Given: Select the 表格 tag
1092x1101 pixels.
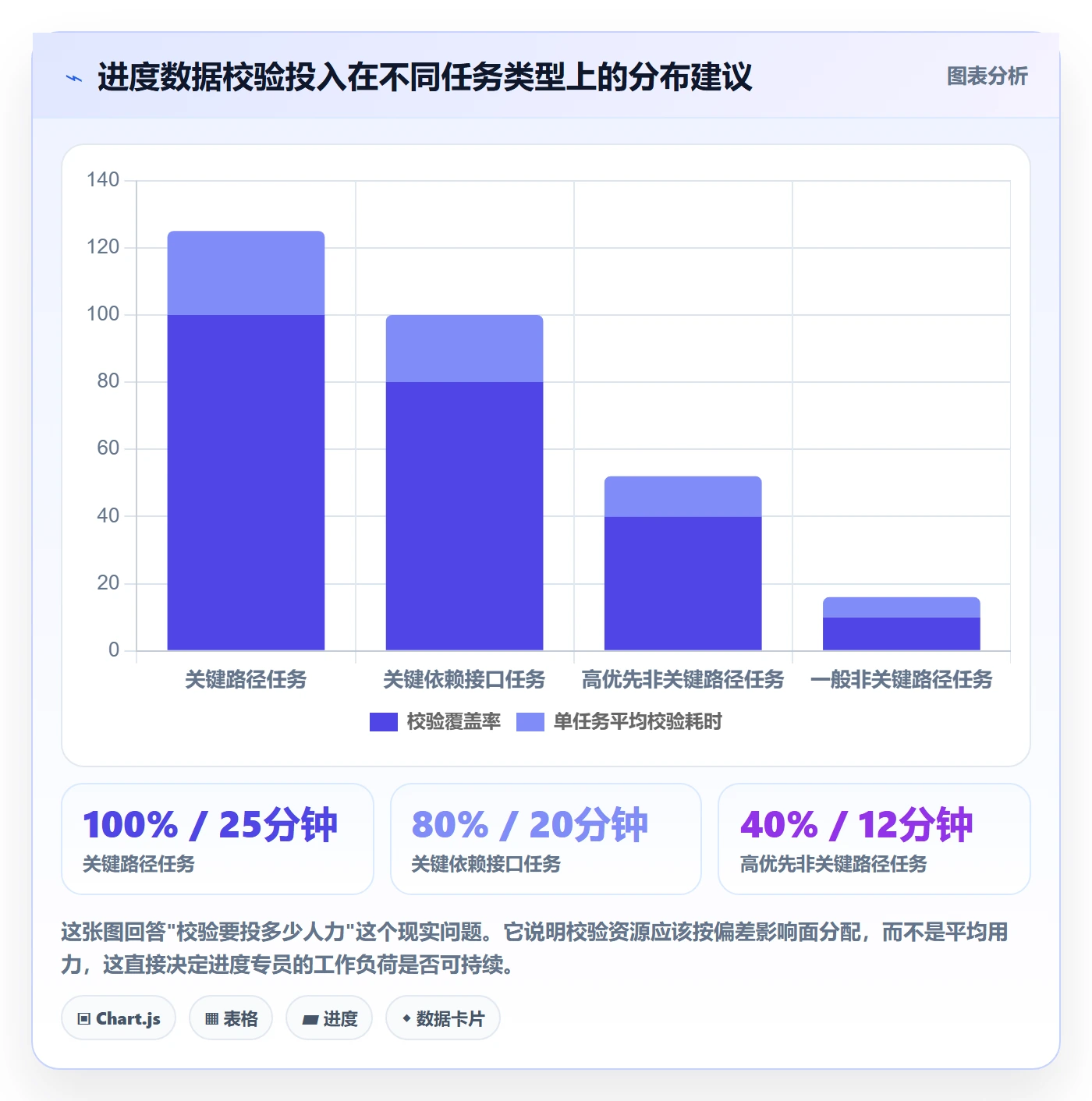Looking at the screenshot, I should [x=231, y=1018].
